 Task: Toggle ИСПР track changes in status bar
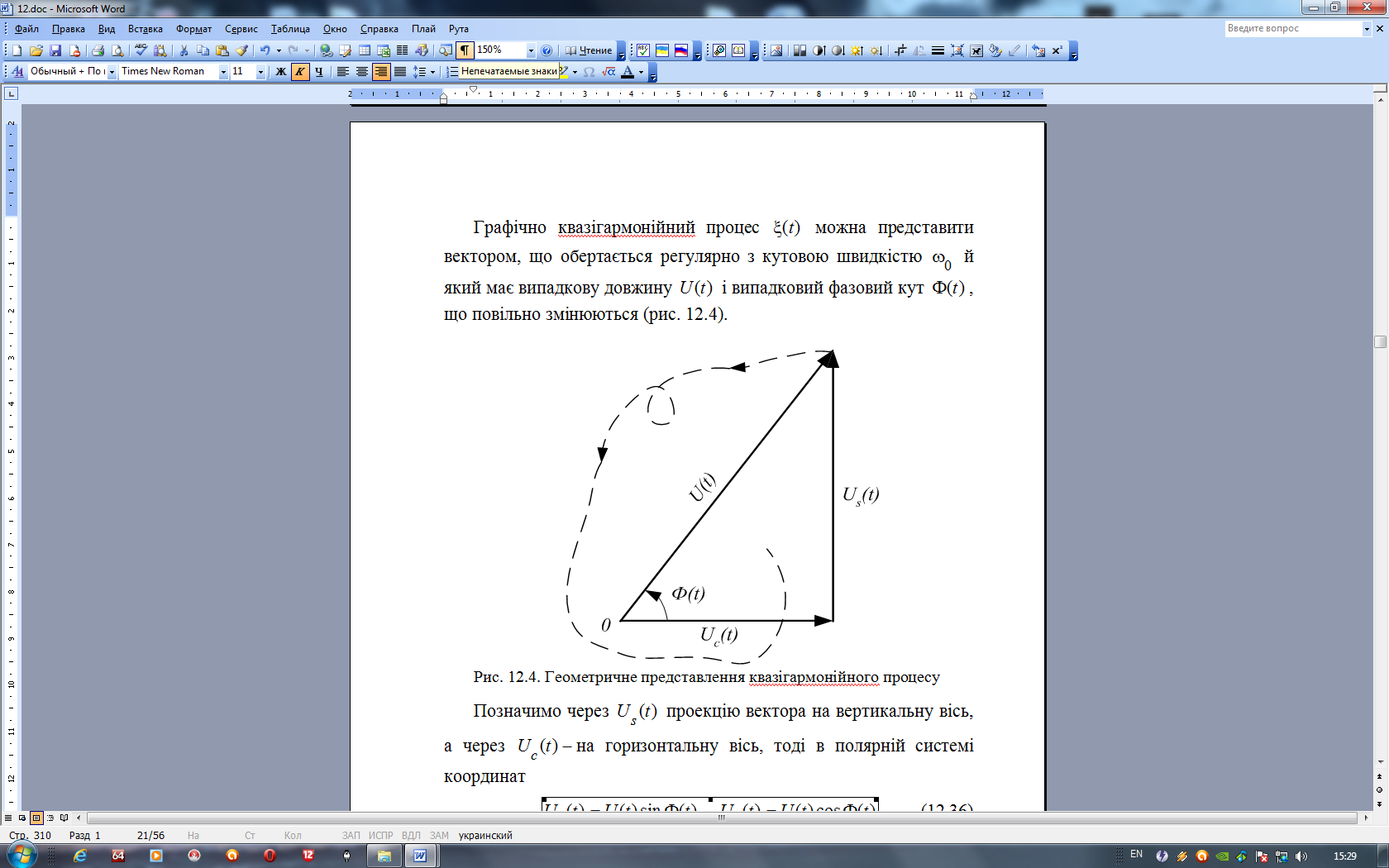[381, 835]
